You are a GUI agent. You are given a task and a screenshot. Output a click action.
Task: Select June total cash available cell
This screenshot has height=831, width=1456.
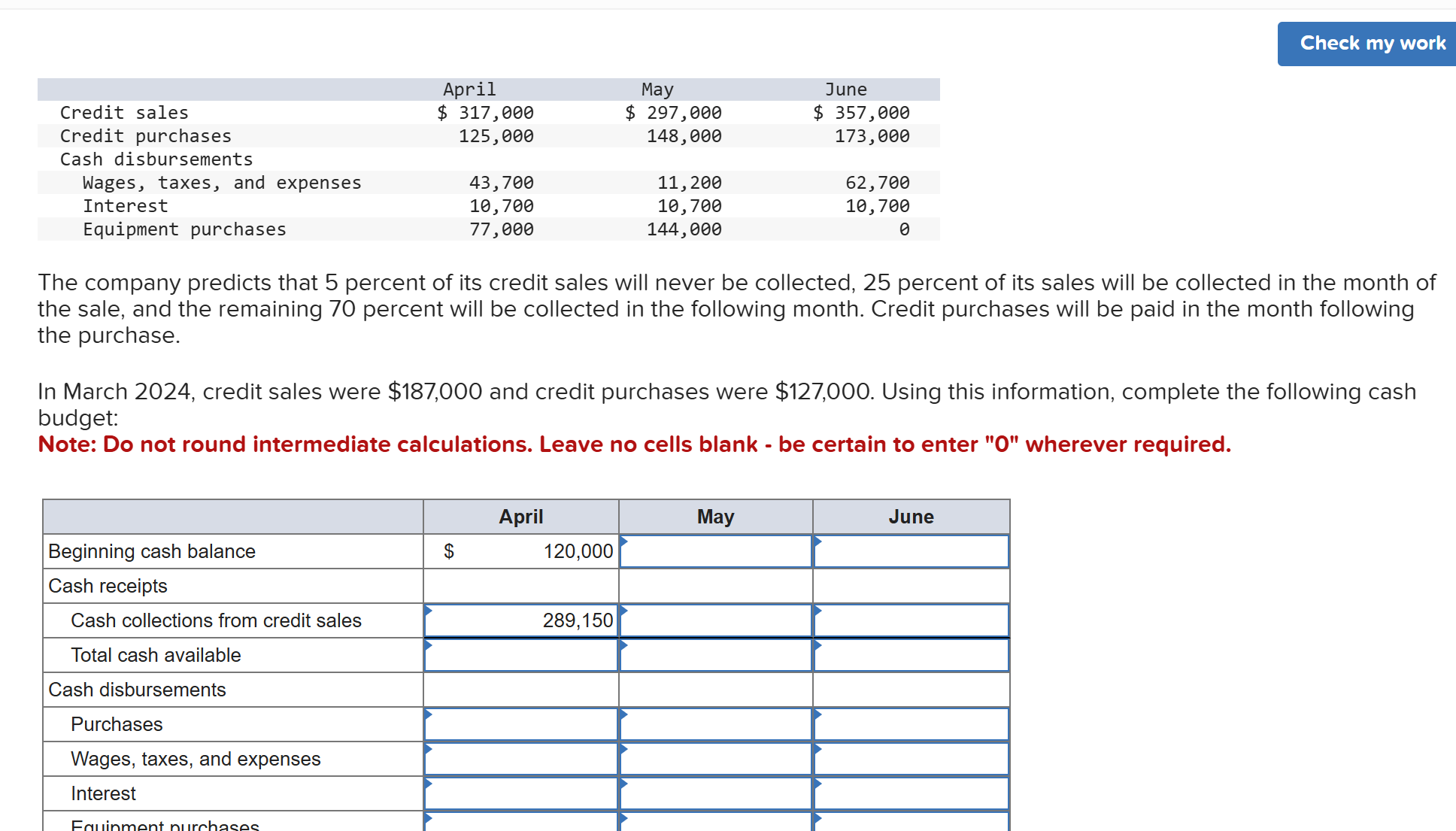point(911,655)
